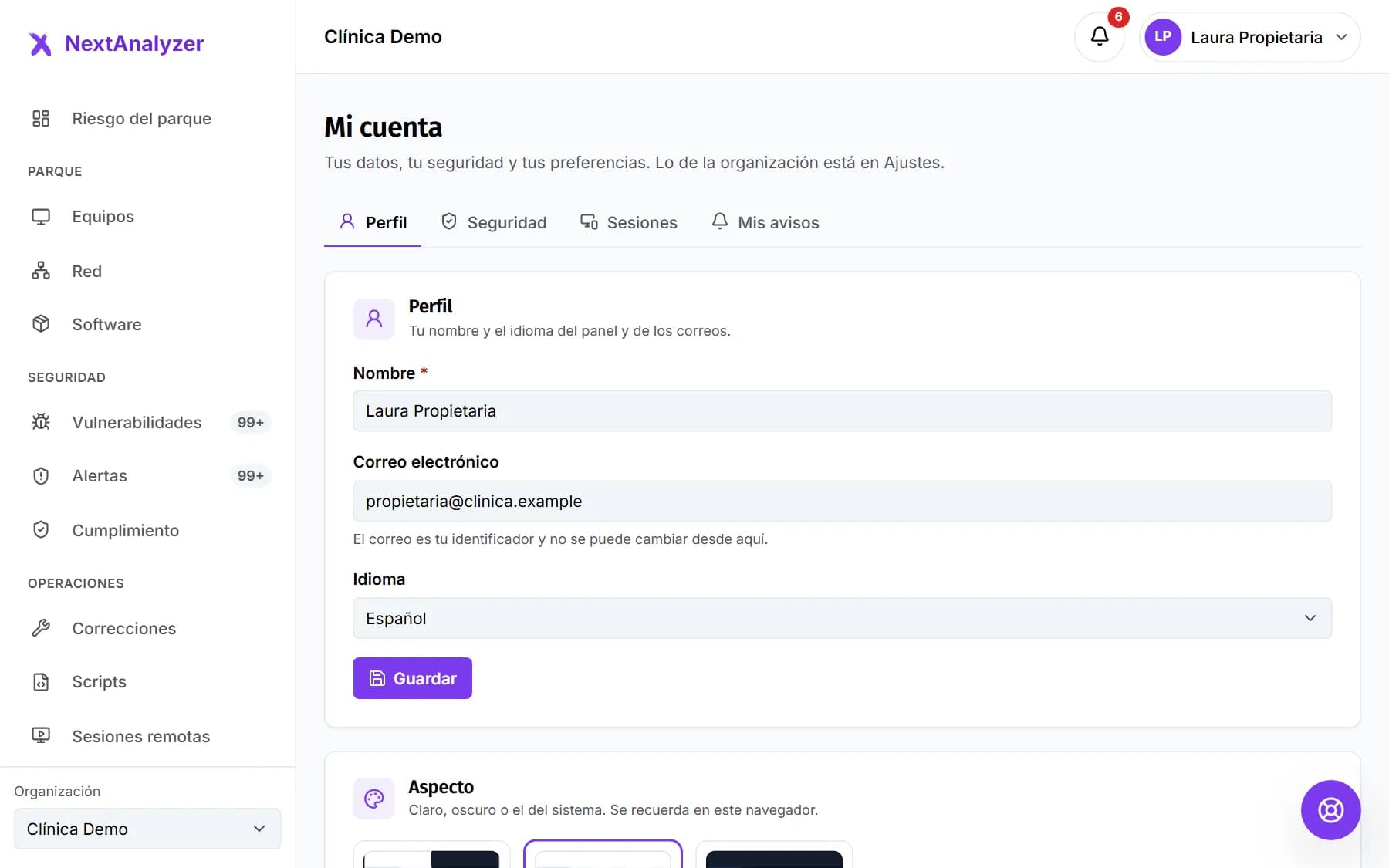Select the dark theme thumbnail

pyautogui.click(x=774, y=855)
